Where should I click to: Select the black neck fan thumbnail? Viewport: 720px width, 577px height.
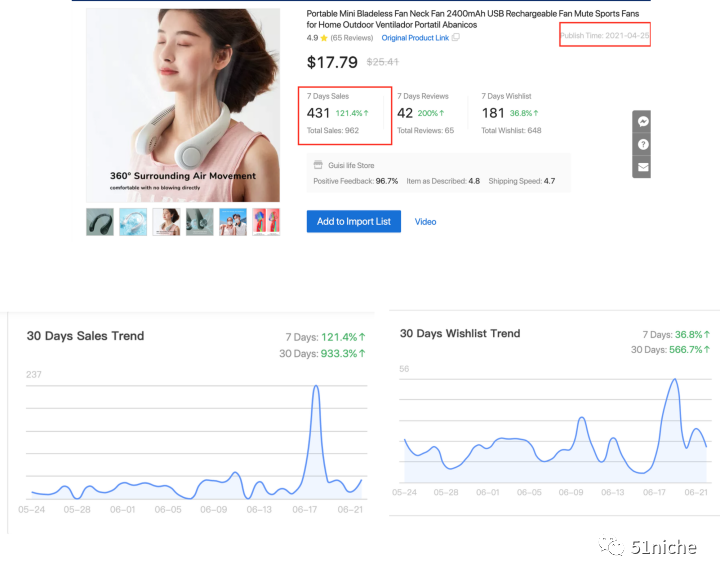[100, 222]
